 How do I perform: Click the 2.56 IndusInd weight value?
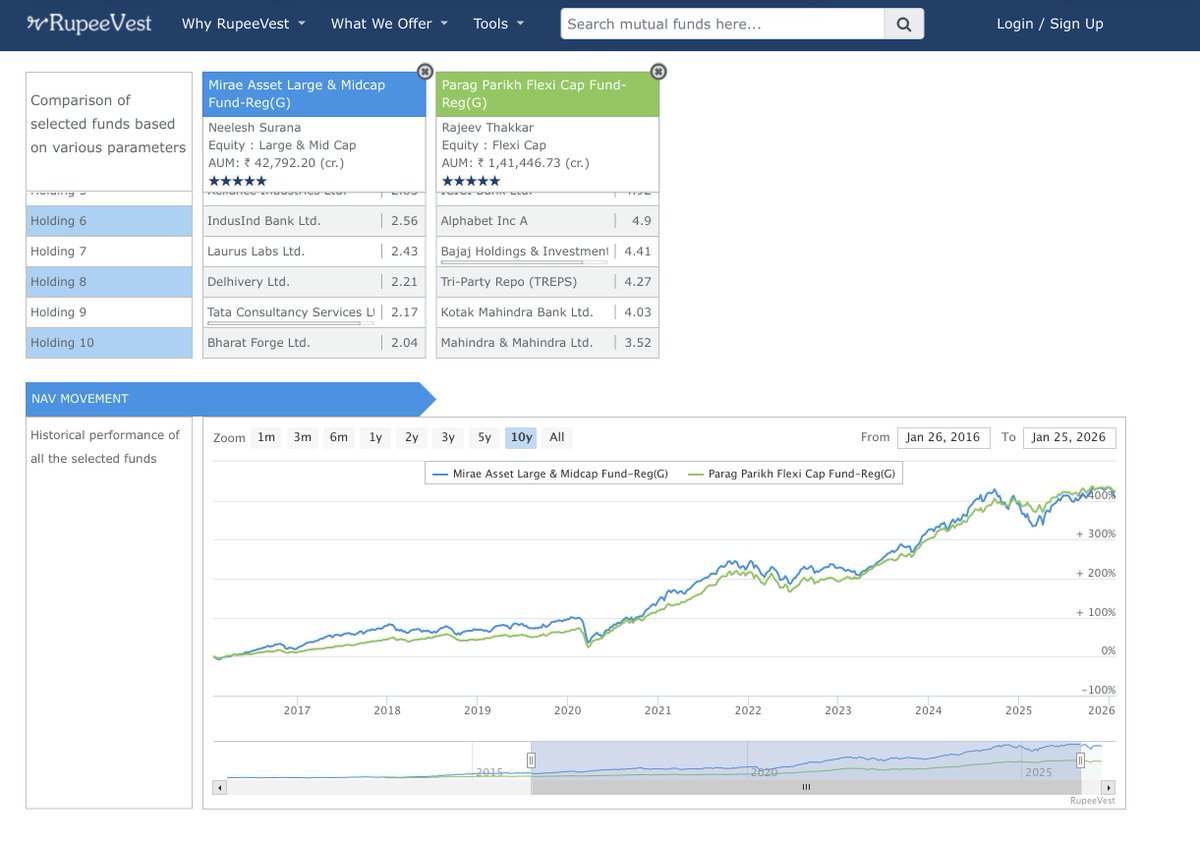[x=406, y=220]
